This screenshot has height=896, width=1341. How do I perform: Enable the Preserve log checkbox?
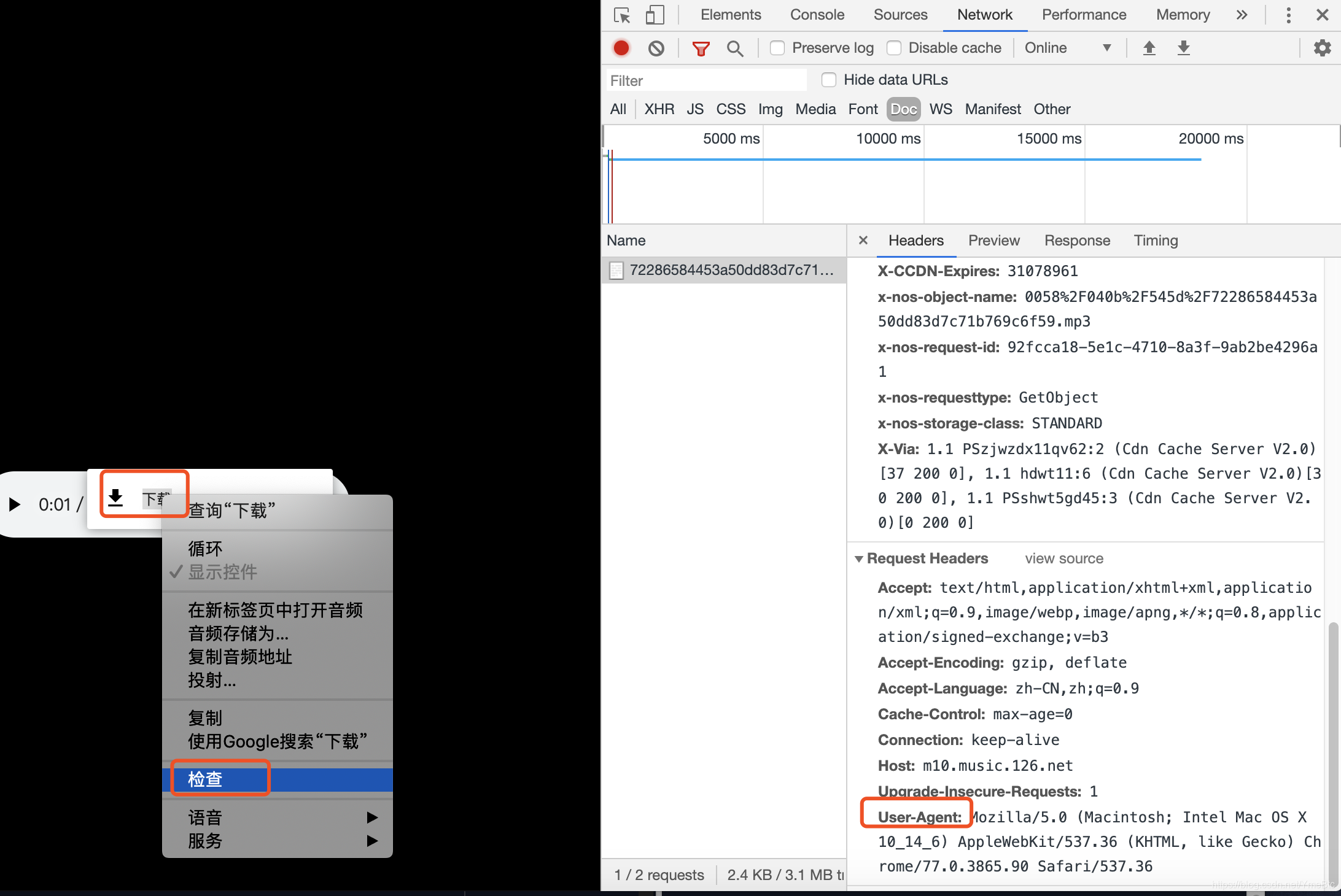tap(777, 48)
